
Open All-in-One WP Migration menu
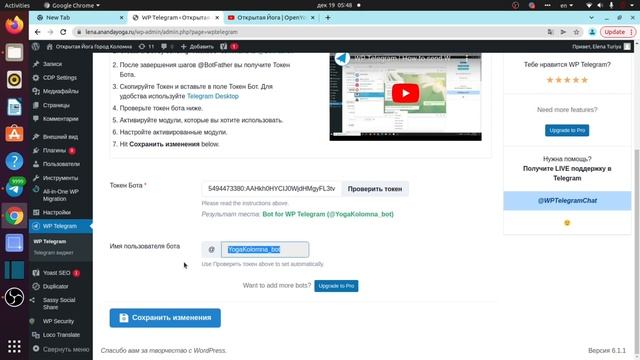pos(61,195)
